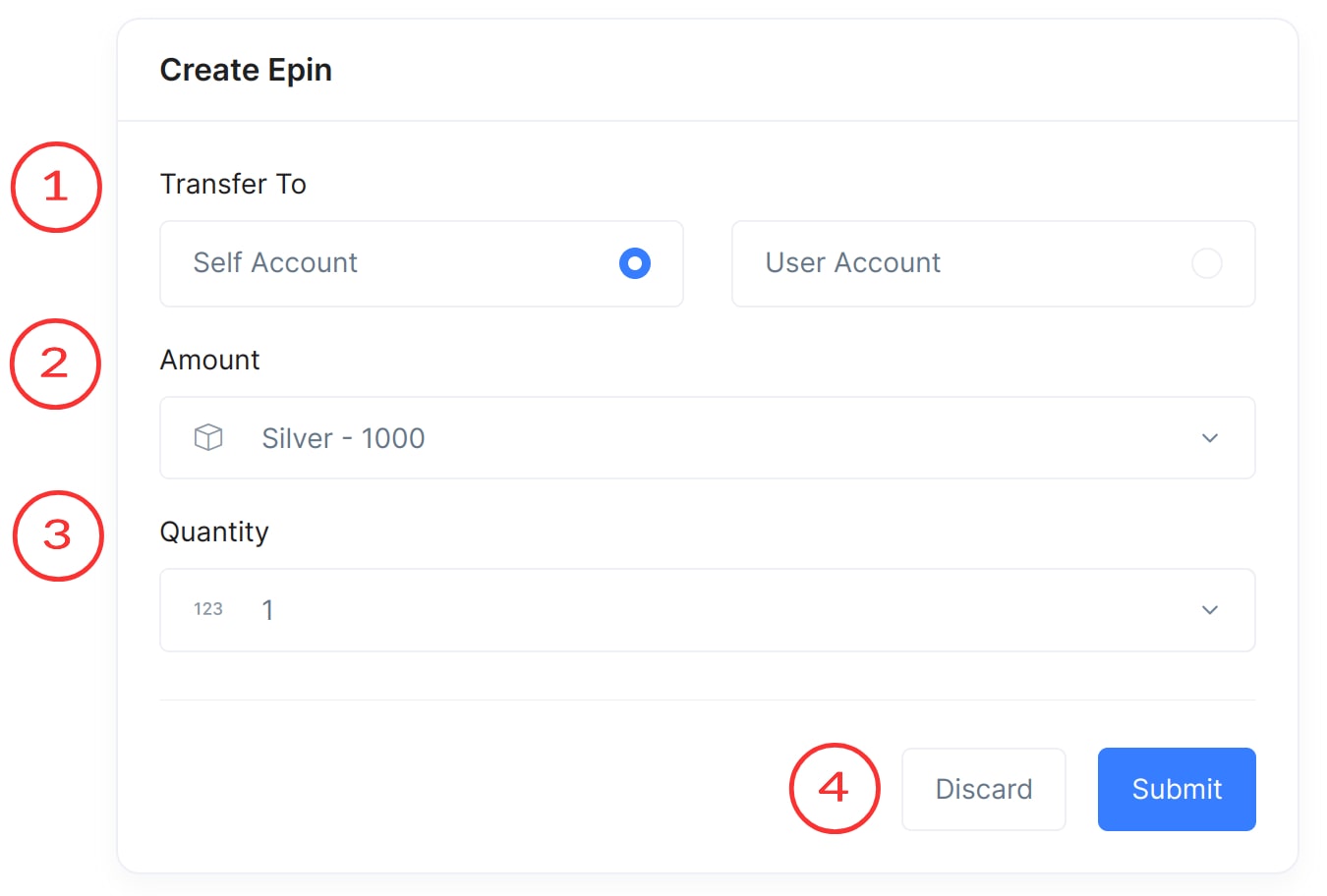Click the red circled number 2 marker
The height and width of the screenshot is (896, 1327).
pos(55,364)
